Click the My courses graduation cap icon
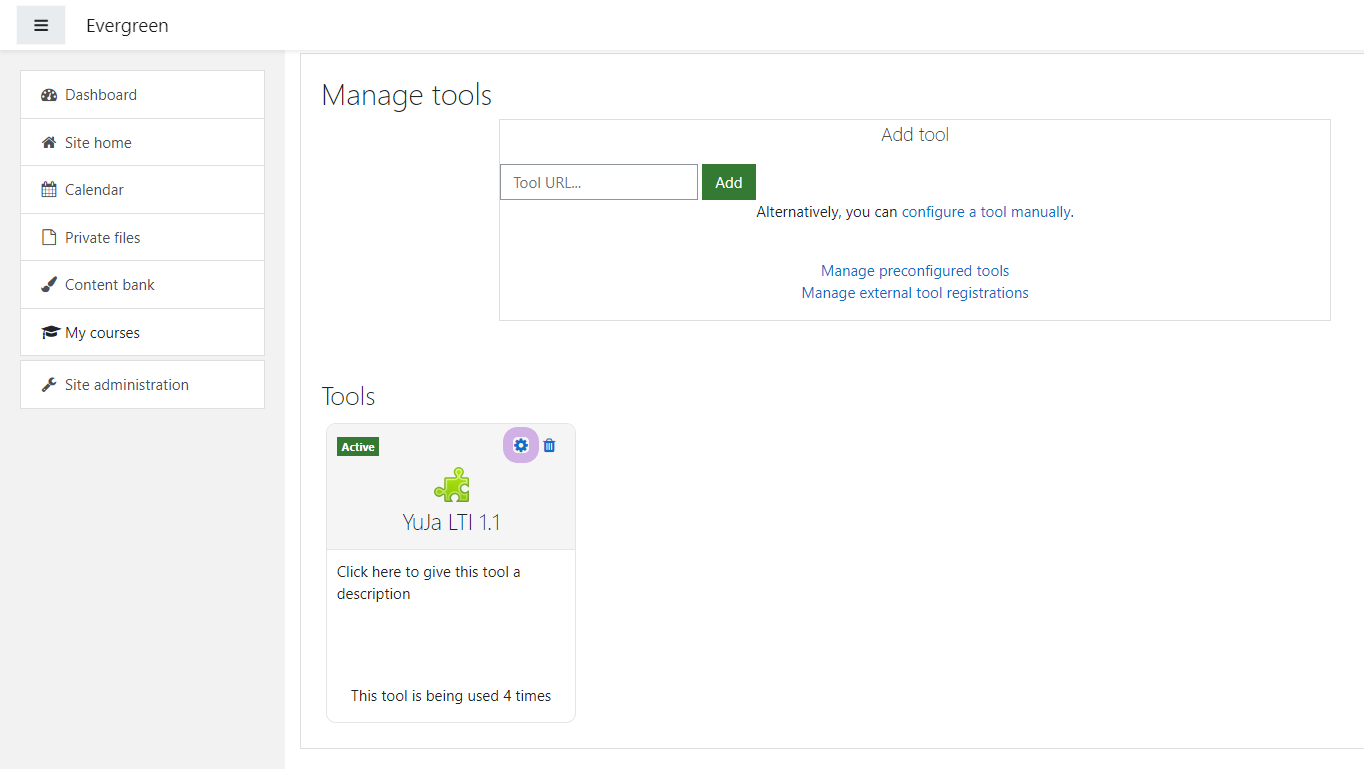The image size is (1364, 769). click(50, 332)
